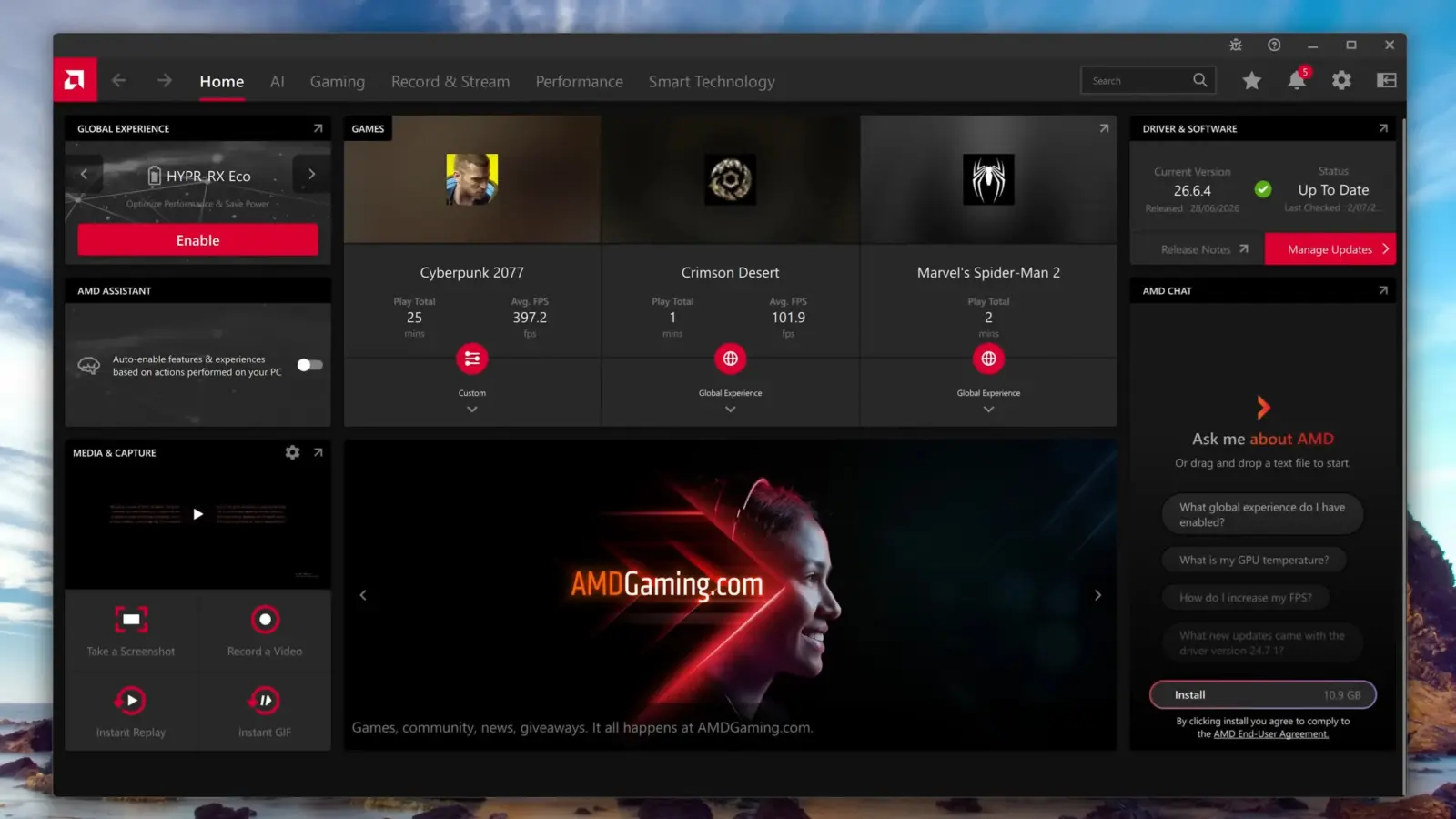Expand Crimson Desert profile chevron
The width and height of the screenshot is (1456, 819).
click(730, 409)
